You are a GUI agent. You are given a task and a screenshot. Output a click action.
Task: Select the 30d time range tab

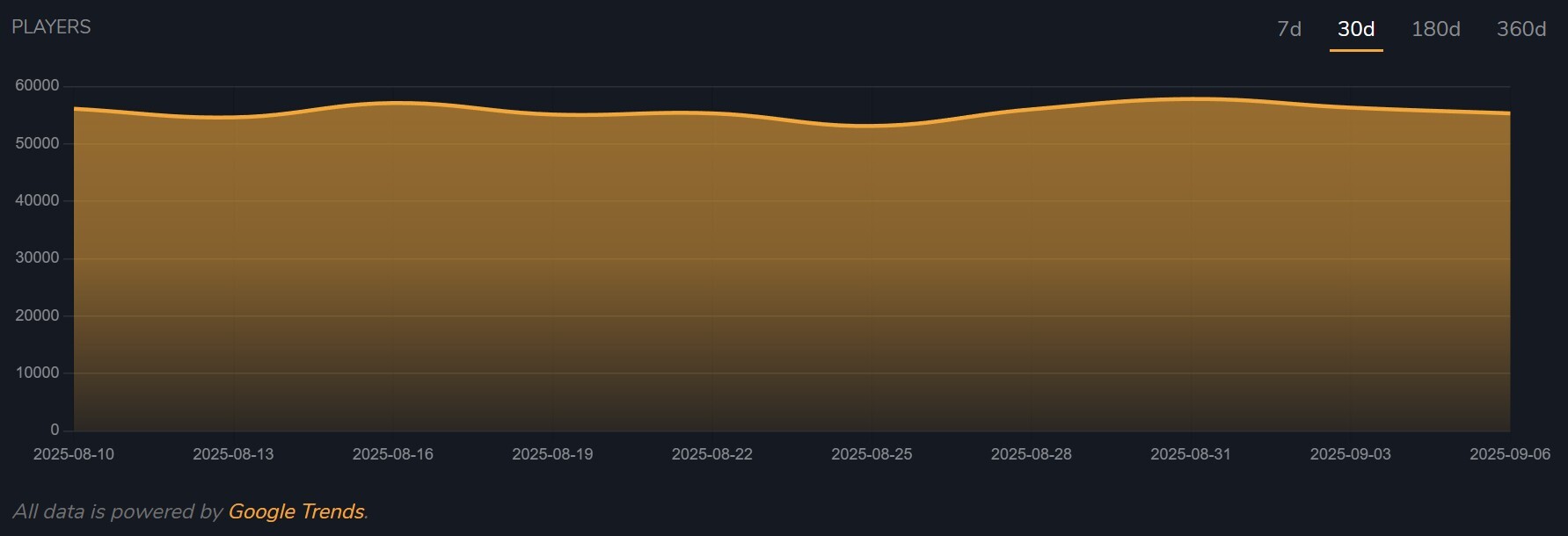point(1356,29)
